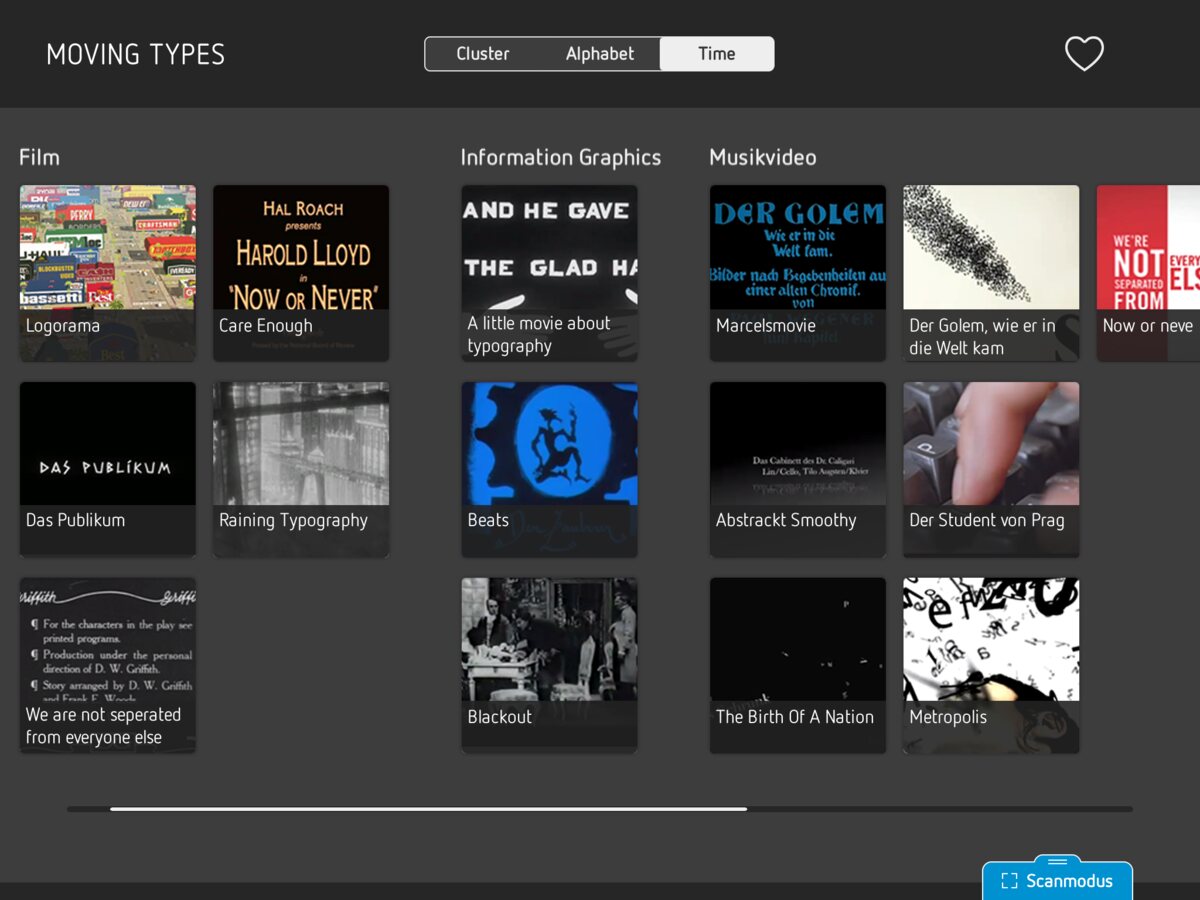Open We are not seperated from everyone else
The width and height of the screenshot is (1200, 900).
[108, 665]
